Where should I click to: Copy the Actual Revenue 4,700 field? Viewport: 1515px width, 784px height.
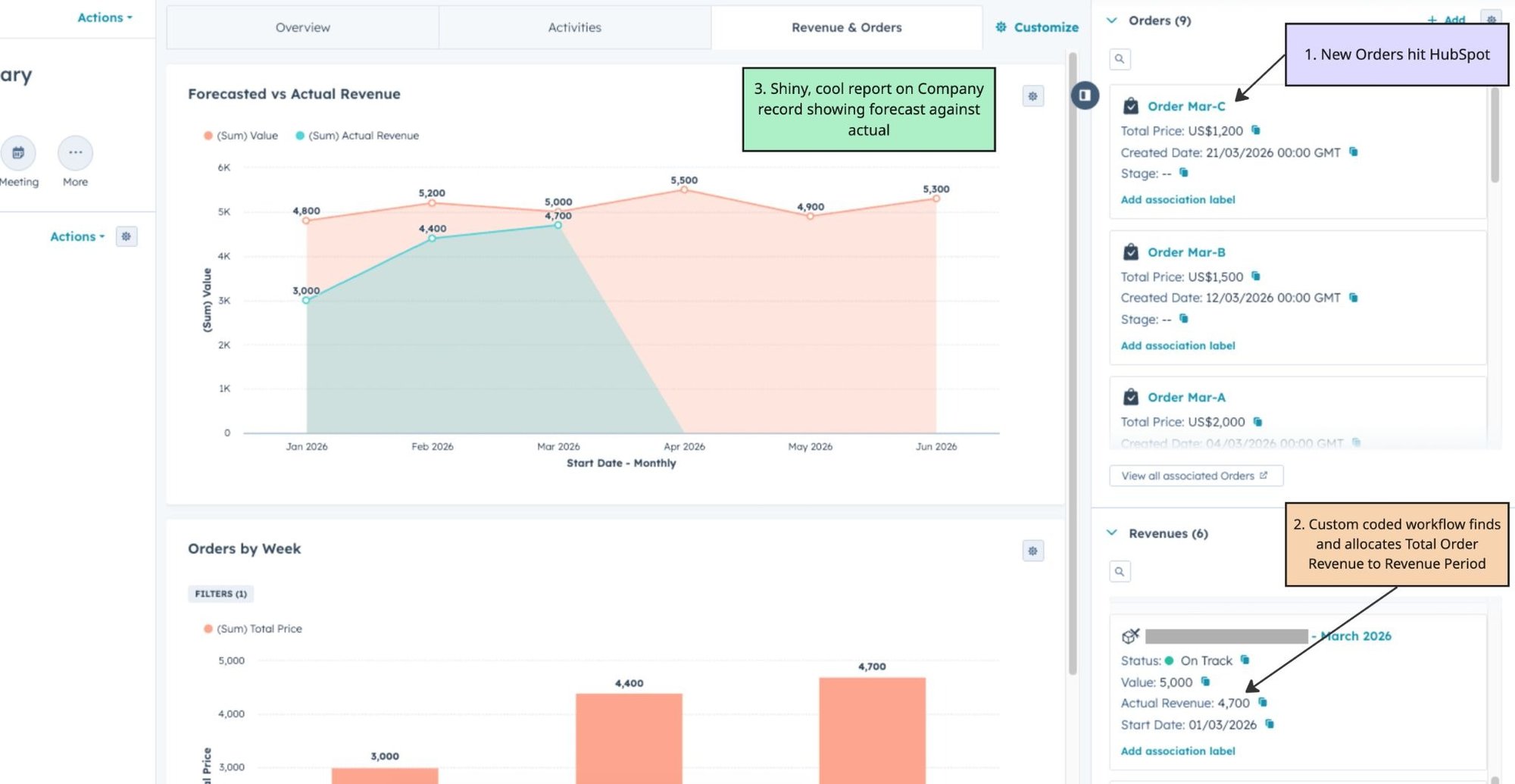coord(1263,703)
